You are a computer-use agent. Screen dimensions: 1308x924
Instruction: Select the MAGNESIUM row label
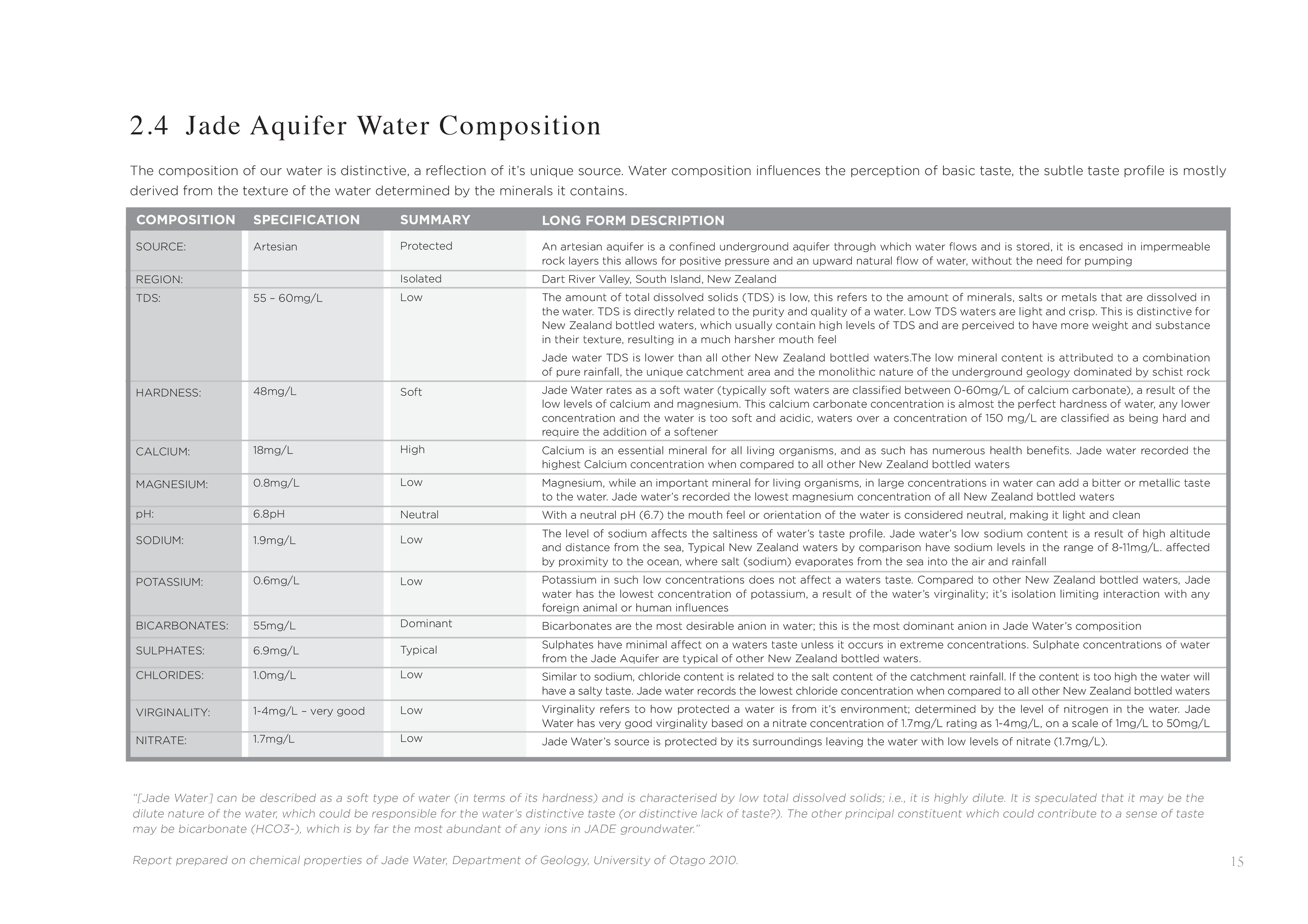tap(172, 485)
